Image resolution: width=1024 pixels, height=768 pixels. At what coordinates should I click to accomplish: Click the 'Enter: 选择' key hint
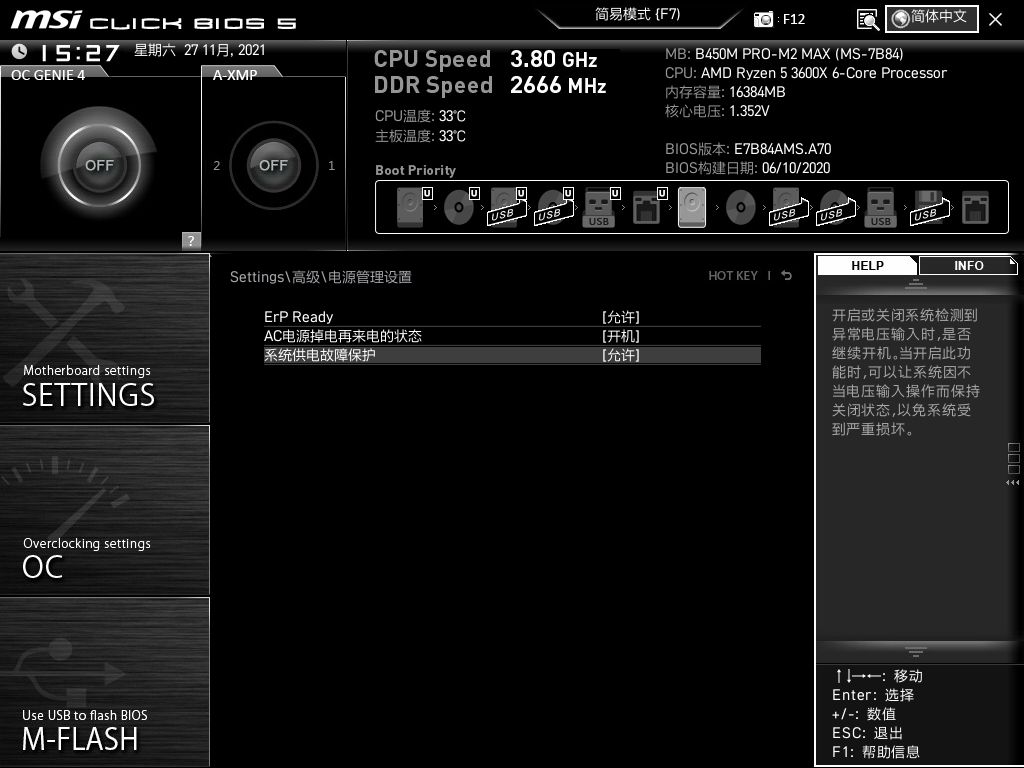point(872,695)
